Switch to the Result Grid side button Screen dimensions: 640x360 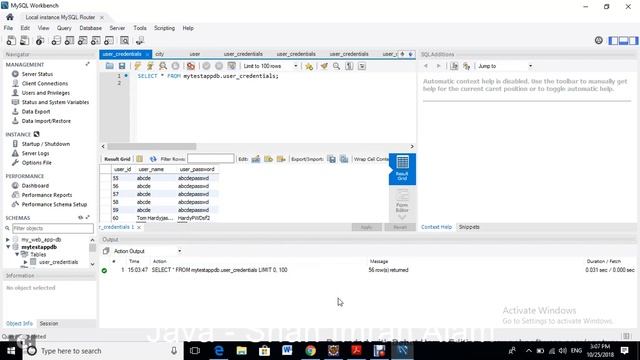coord(402,169)
